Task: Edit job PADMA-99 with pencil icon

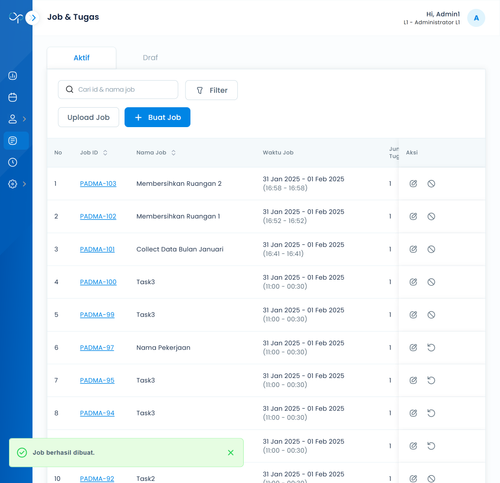Action: [413, 315]
